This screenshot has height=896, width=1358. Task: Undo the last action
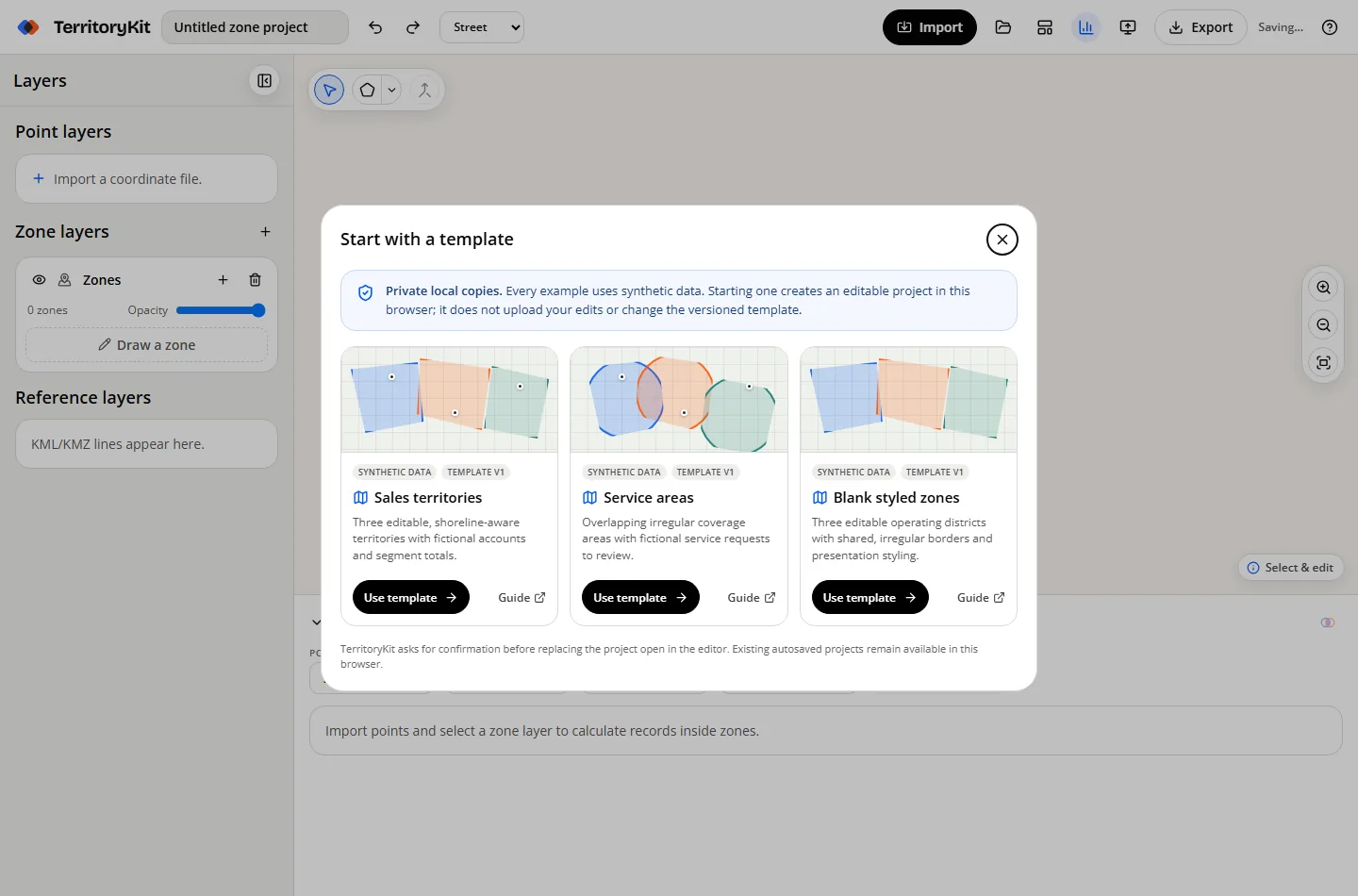375,27
